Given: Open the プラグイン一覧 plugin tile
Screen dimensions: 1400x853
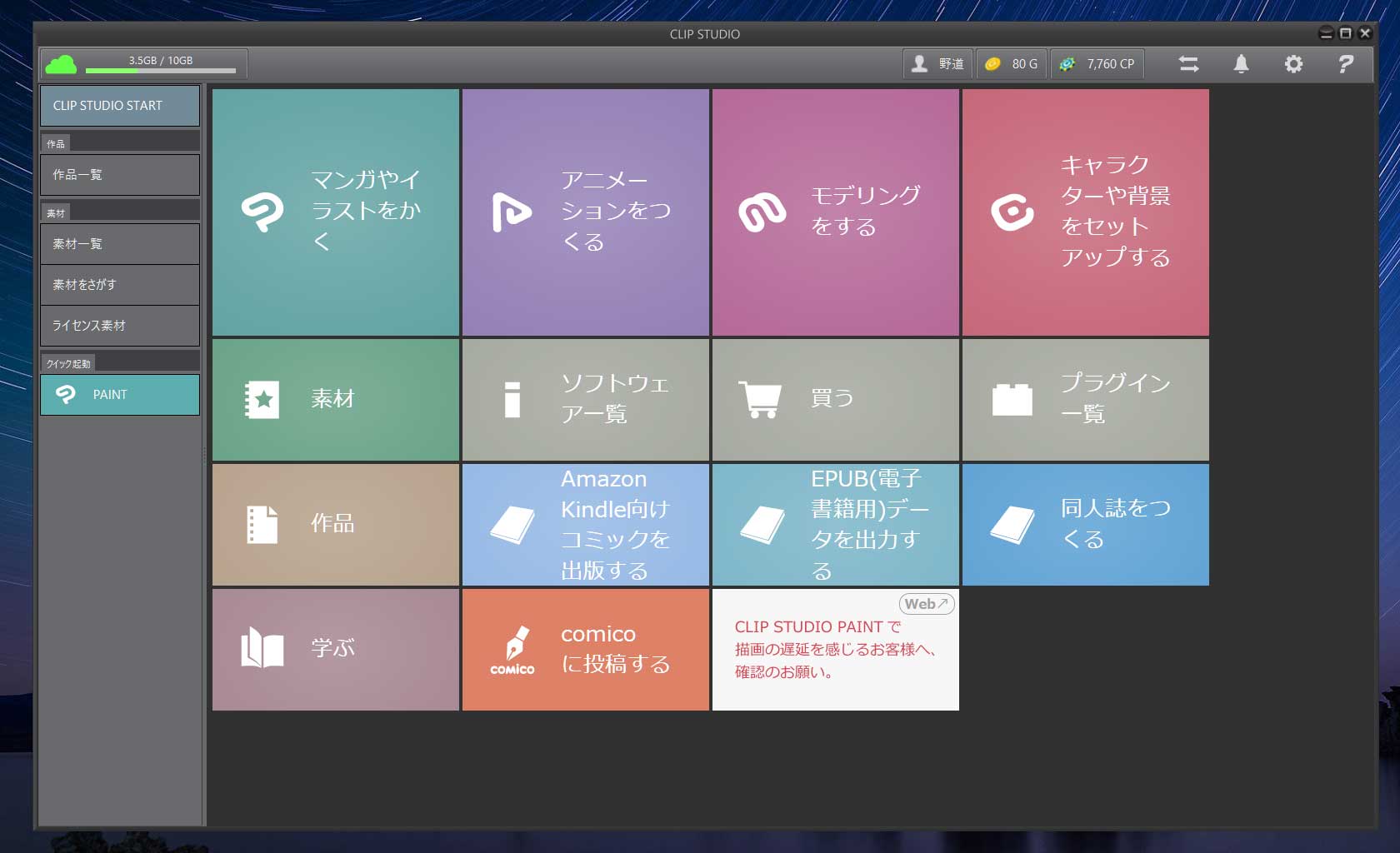Looking at the screenshot, I should tap(1085, 400).
